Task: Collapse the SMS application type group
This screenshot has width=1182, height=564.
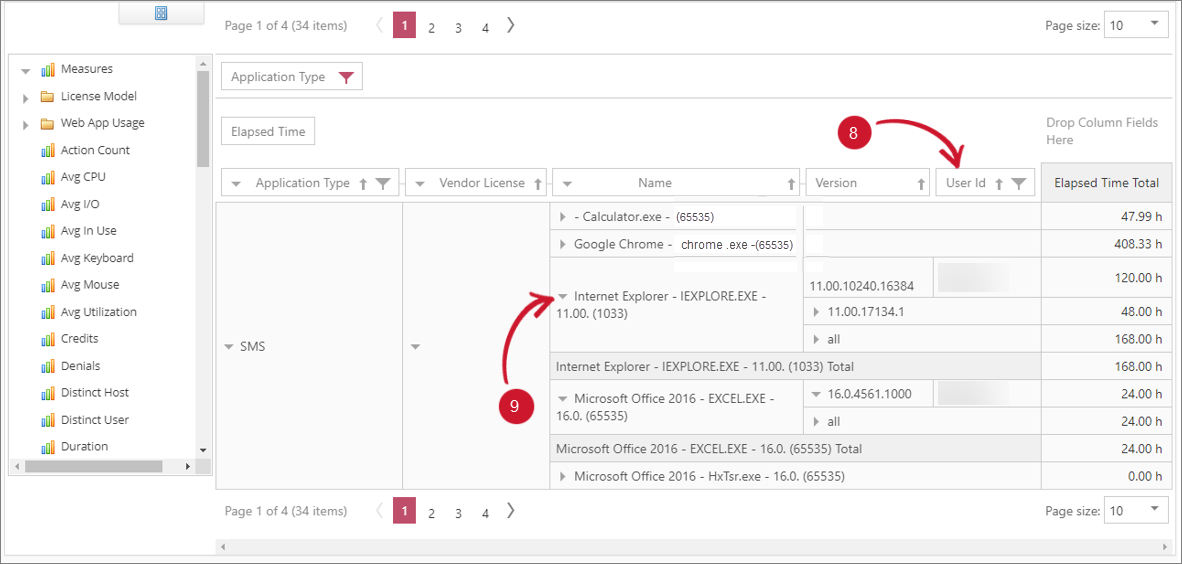Action: click(229, 347)
